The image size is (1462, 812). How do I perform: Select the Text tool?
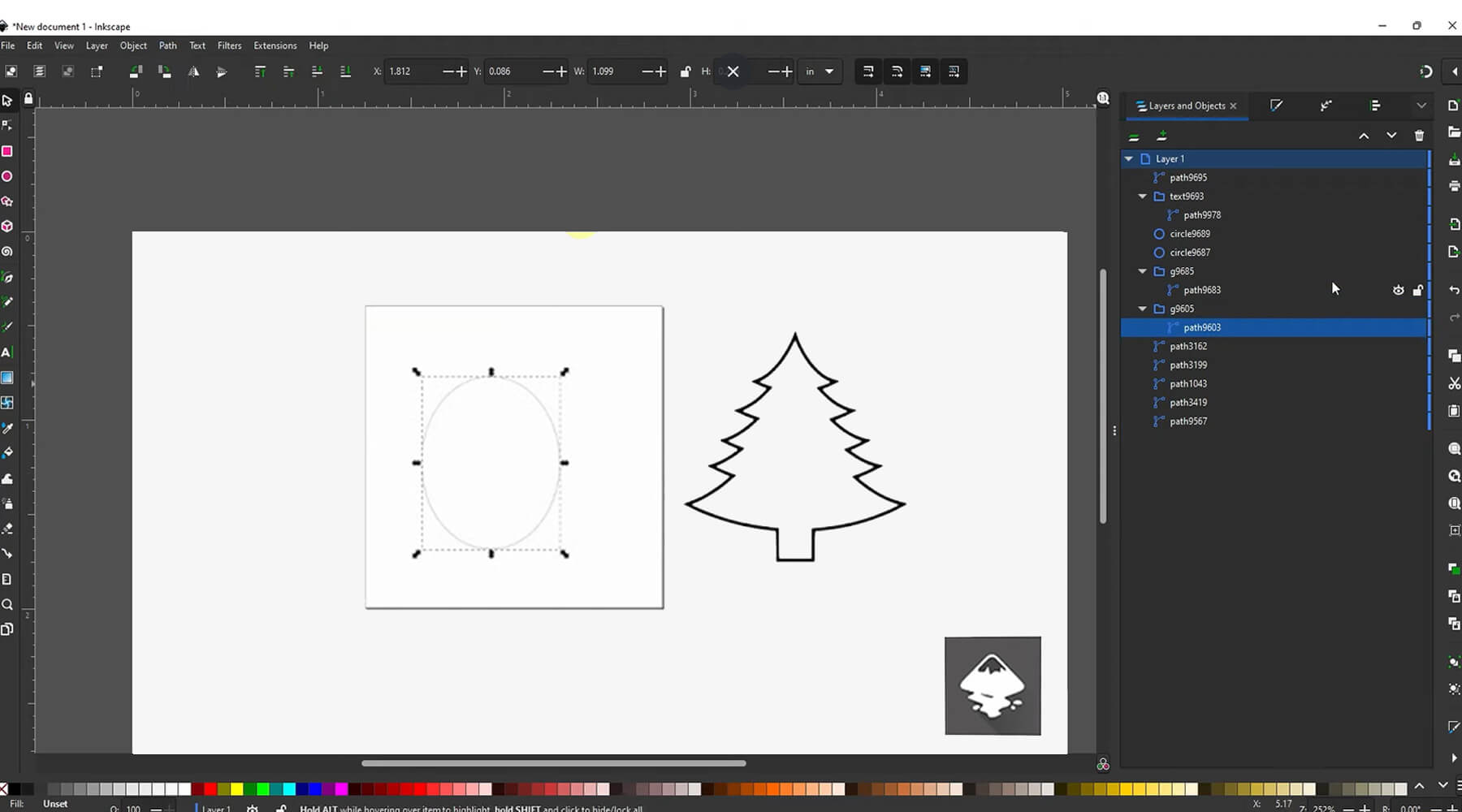[7, 352]
